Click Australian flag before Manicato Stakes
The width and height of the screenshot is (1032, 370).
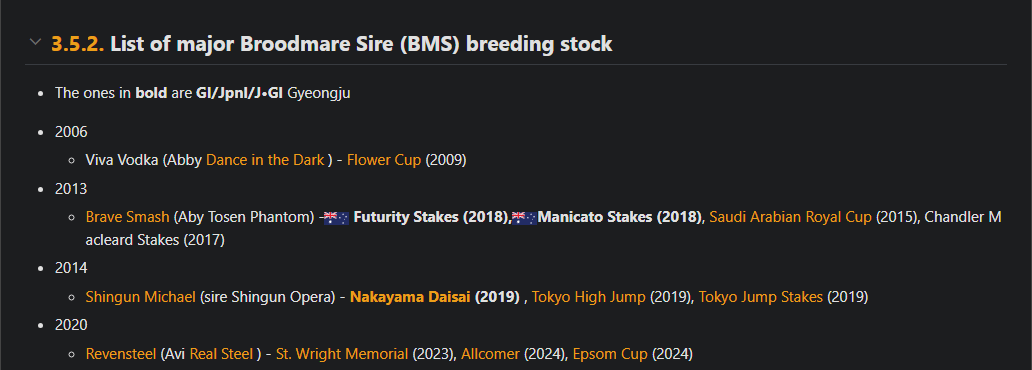pos(525,218)
